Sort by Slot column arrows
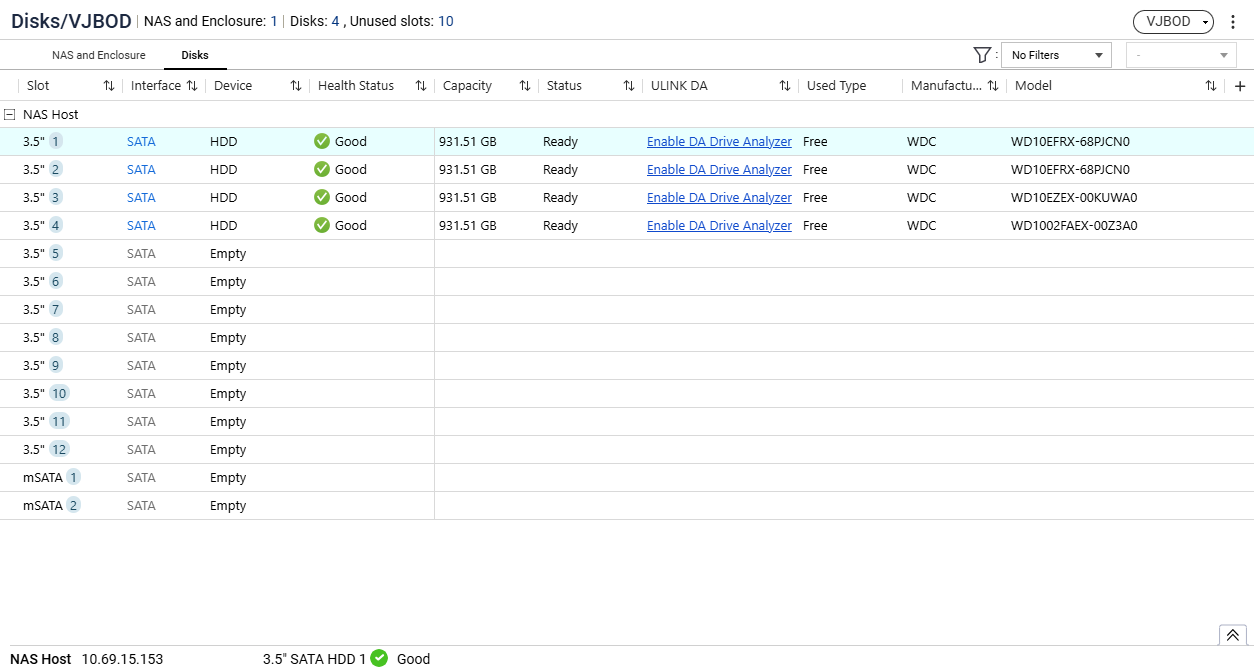Screen dimensions: 1254x670 tap(109, 86)
